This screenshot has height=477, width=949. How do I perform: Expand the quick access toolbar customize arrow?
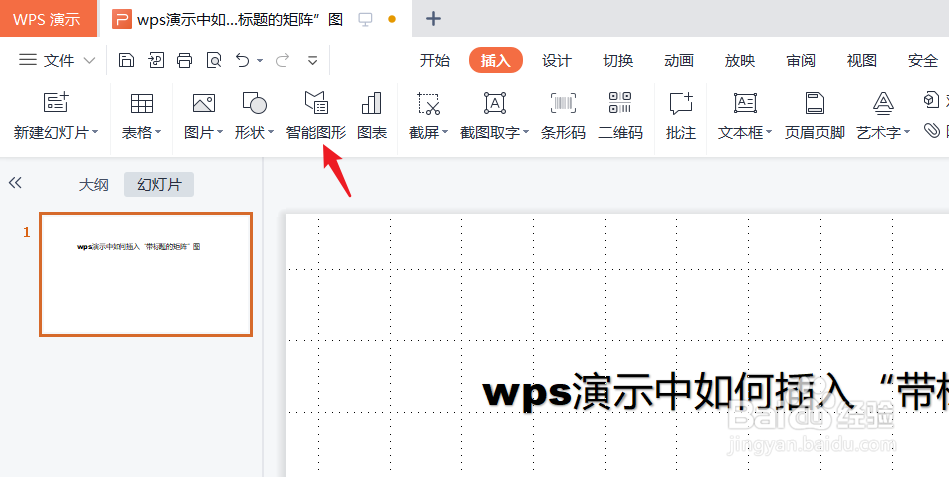[312, 61]
